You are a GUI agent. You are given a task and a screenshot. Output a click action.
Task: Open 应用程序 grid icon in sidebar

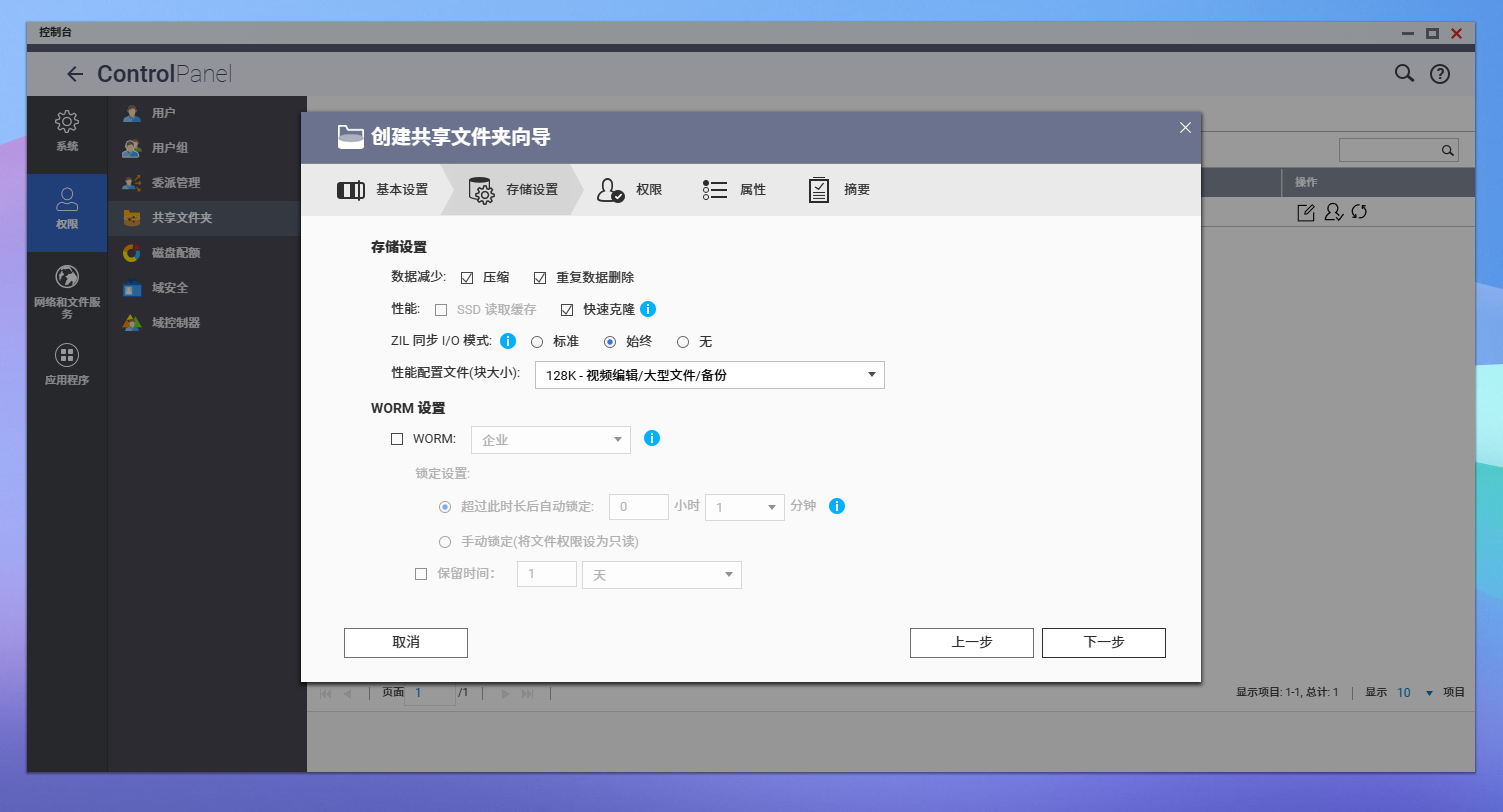point(67,355)
